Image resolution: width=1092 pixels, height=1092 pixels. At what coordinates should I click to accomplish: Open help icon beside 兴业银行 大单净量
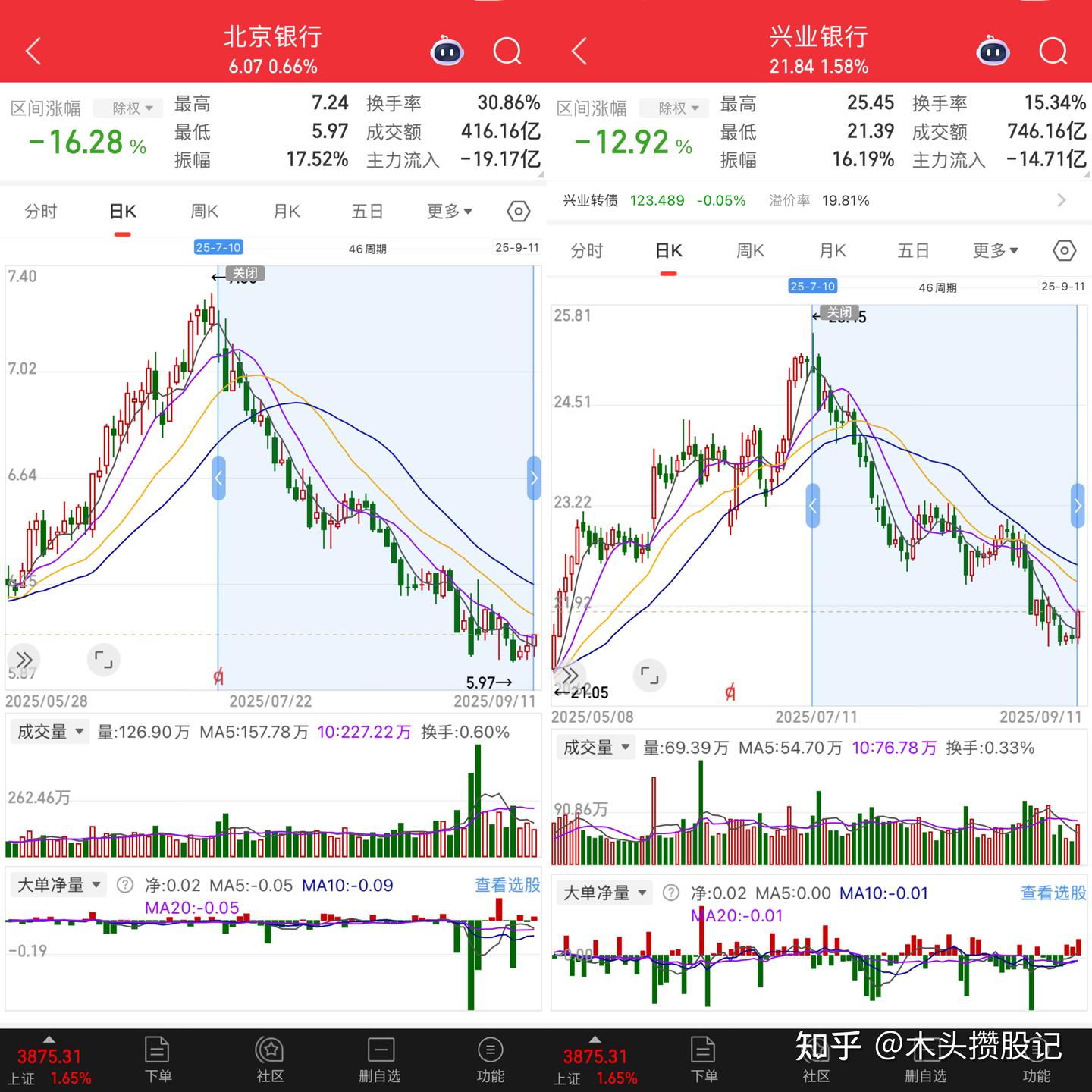point(671,893)
